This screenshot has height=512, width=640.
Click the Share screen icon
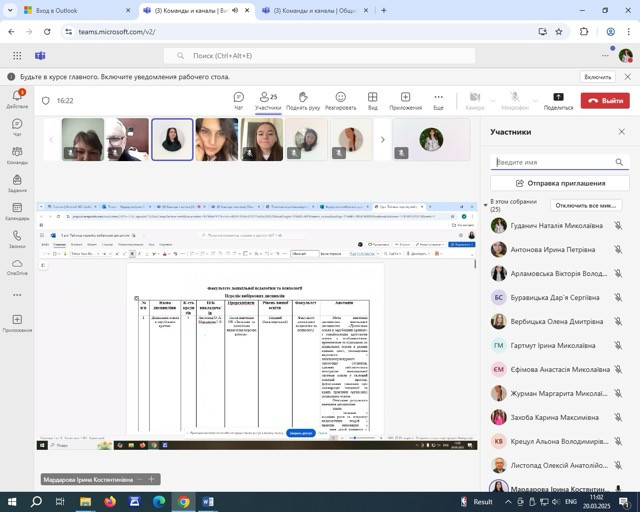(558, 100)
